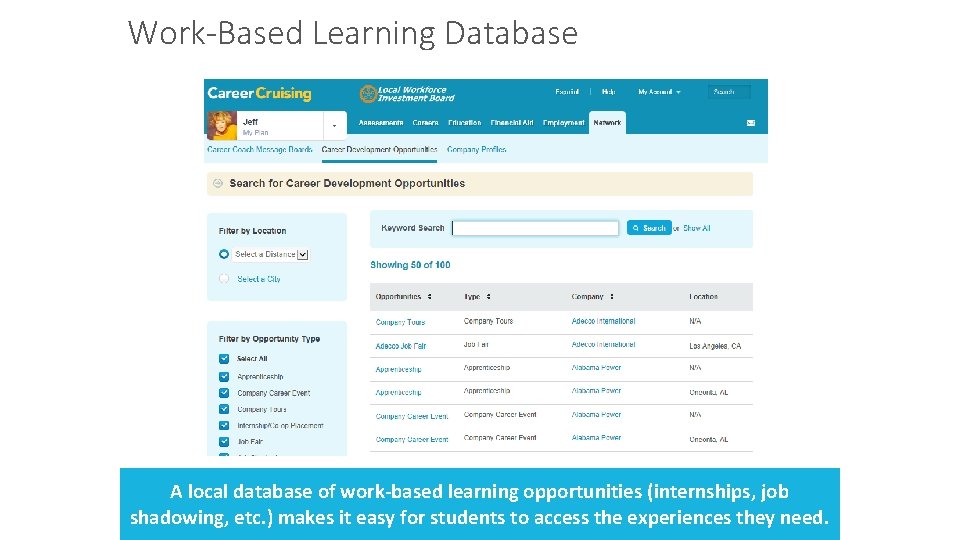The width and height of the screenshot is (960, 540).
Task: Click the 'Showing 50 of 100' text
Action: (410, 265)
